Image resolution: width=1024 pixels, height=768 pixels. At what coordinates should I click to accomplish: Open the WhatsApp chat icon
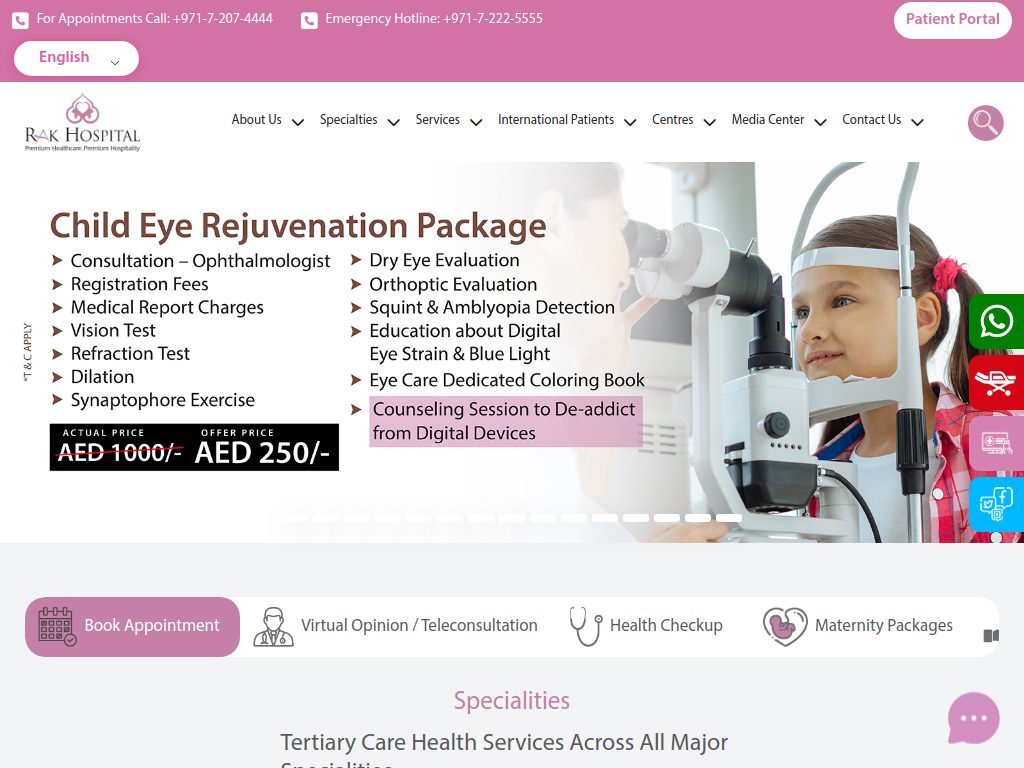point(996,321)
